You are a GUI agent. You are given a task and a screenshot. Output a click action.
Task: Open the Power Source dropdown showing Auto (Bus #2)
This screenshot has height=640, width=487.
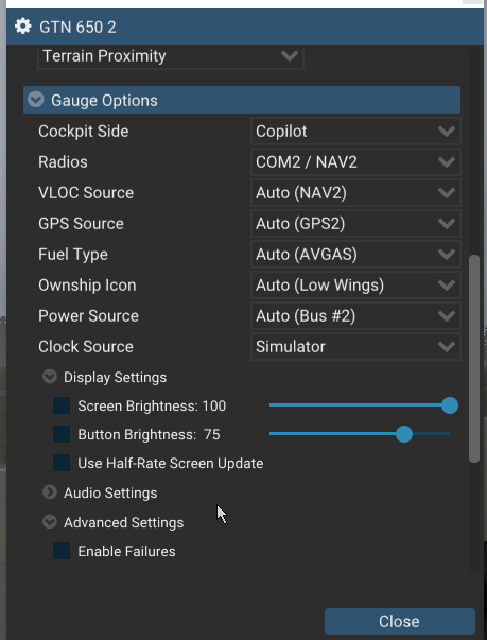coord(356,316)
